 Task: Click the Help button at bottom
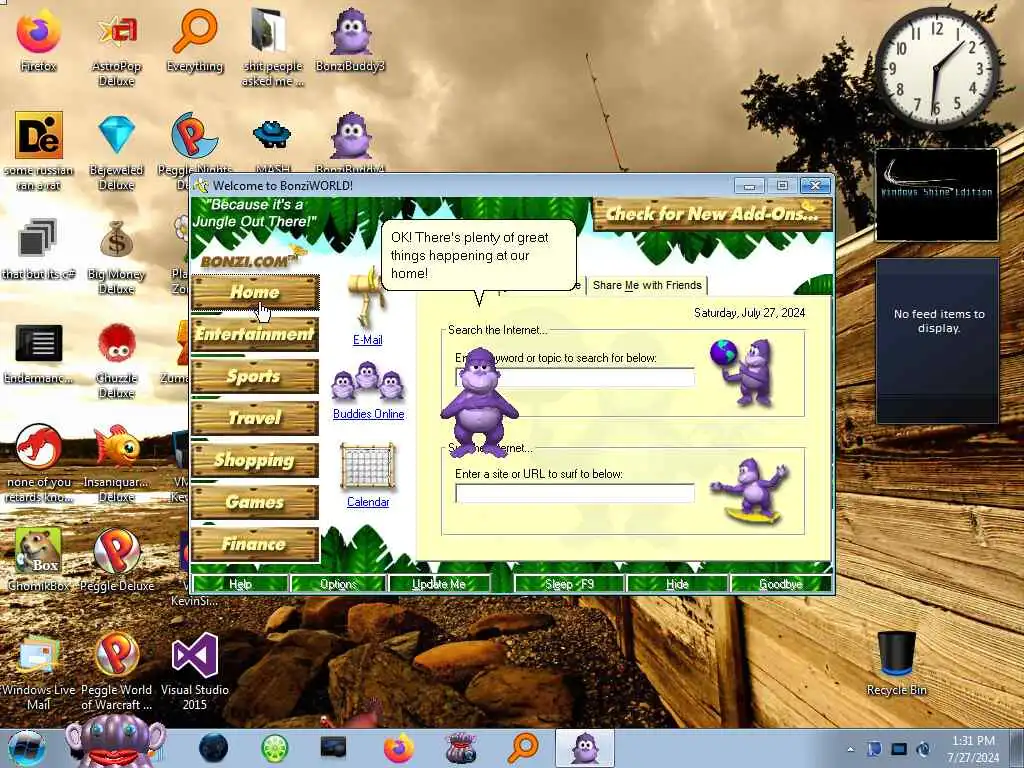point(240,584)
